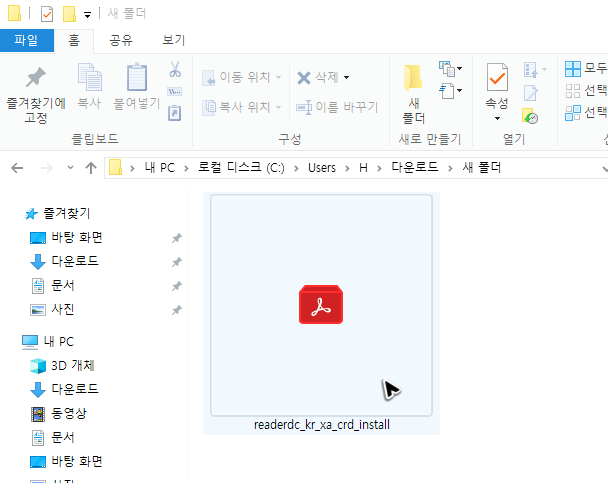Click the Forward navigation arrow
Viewport: 608px width, 483px height.
click(47, 168)
